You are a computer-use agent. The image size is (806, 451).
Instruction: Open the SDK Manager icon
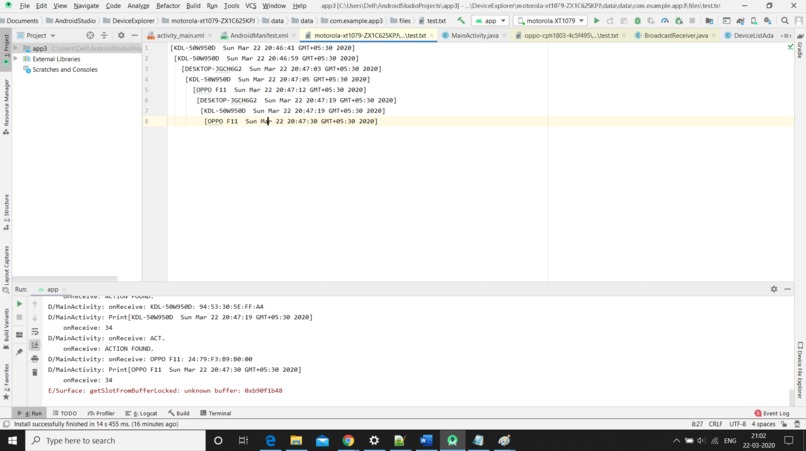pyautogui.click(x=767, y=21)
